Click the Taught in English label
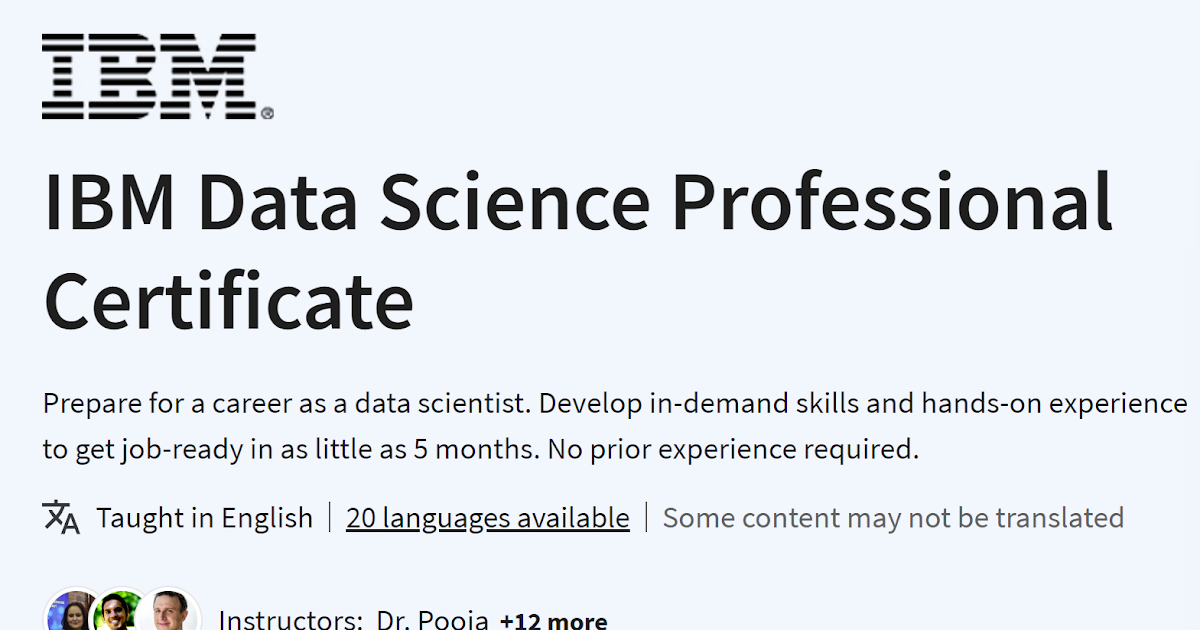 [x=204, y=518]
